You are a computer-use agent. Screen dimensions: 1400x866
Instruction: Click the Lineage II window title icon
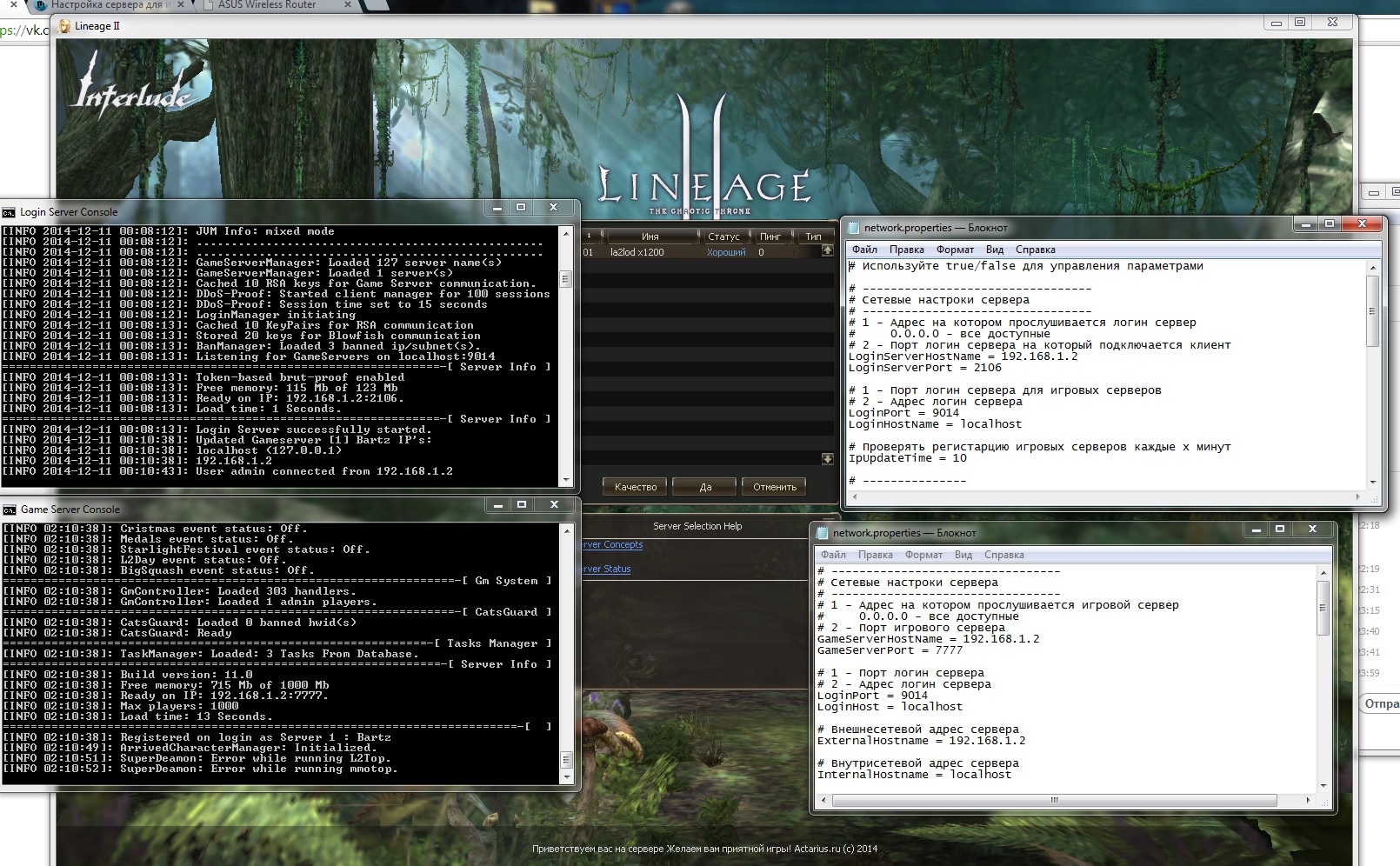[x=64, y=26]
